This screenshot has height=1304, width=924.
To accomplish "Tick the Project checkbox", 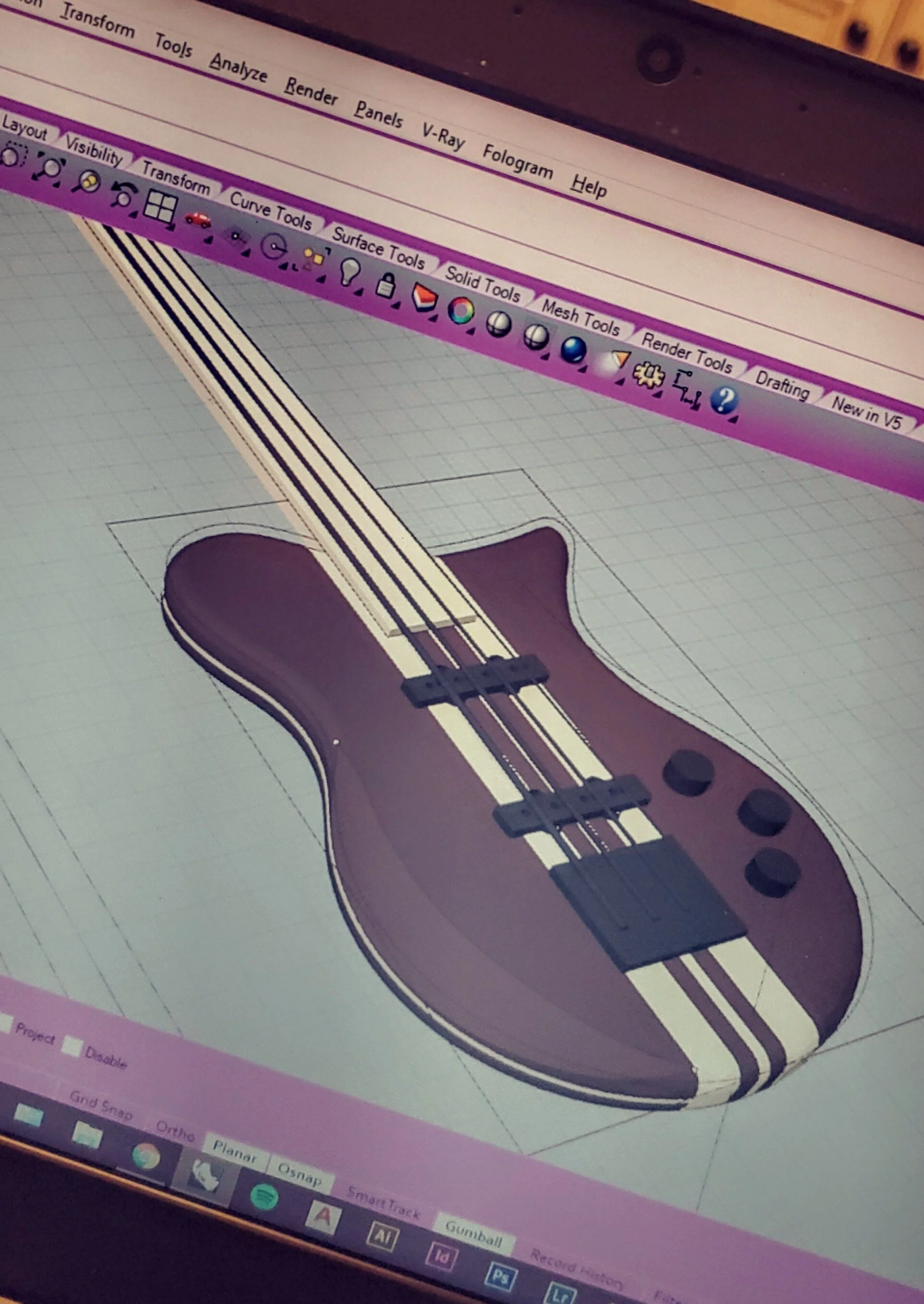I will click(x=5, y=1024).
